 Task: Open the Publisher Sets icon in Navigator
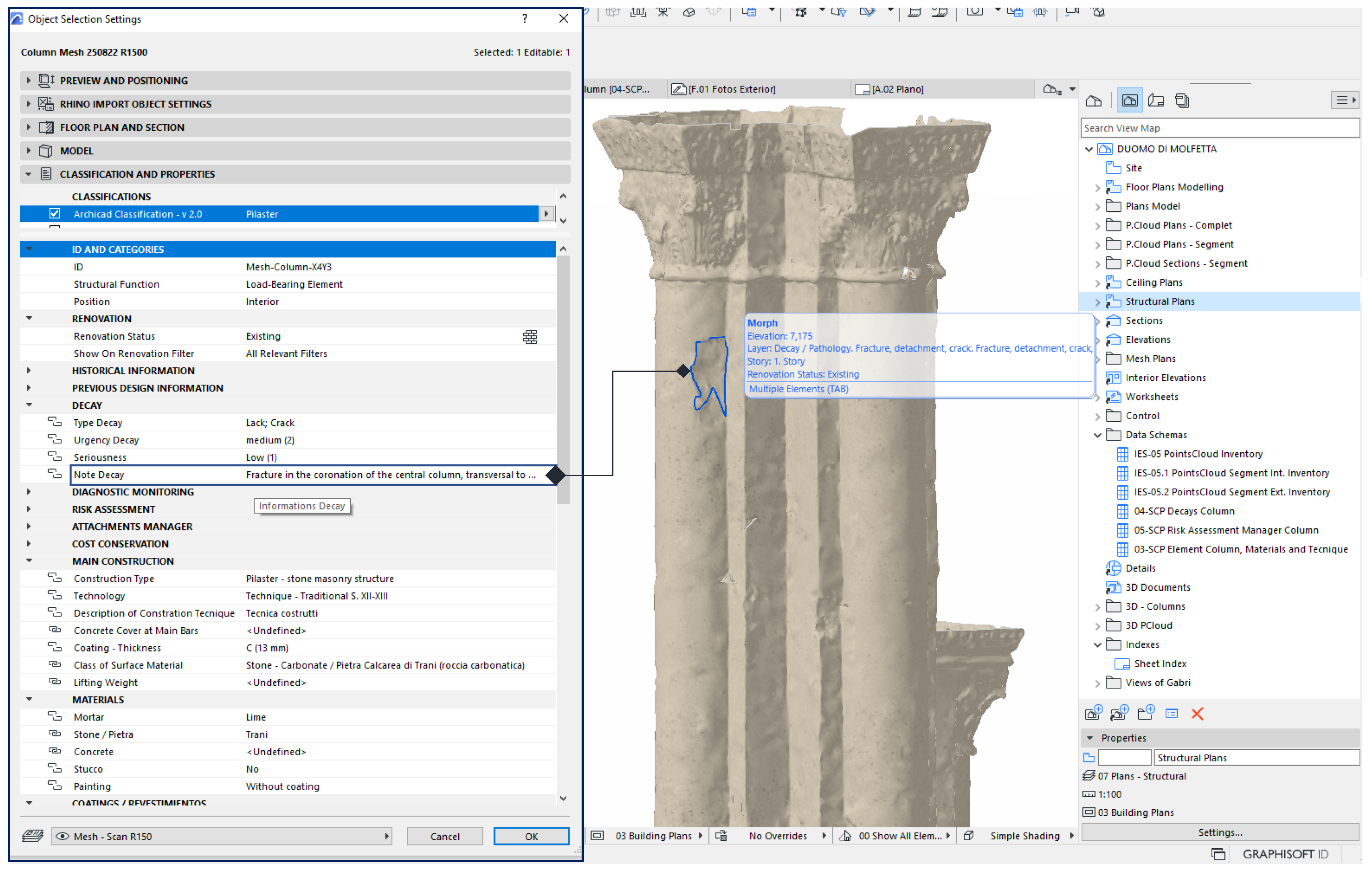[1182, 101]
